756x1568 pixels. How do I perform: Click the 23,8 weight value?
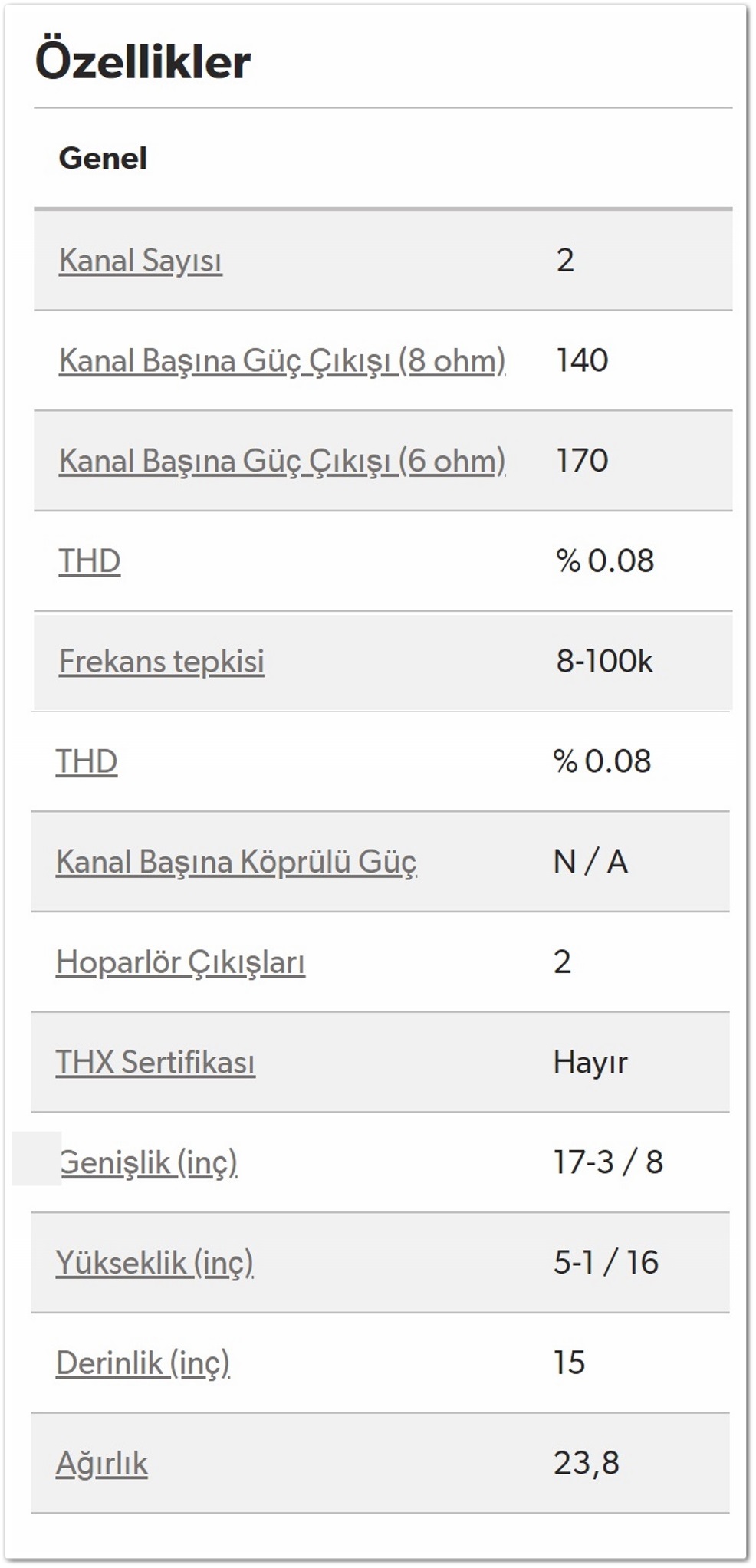(587, 1464)
